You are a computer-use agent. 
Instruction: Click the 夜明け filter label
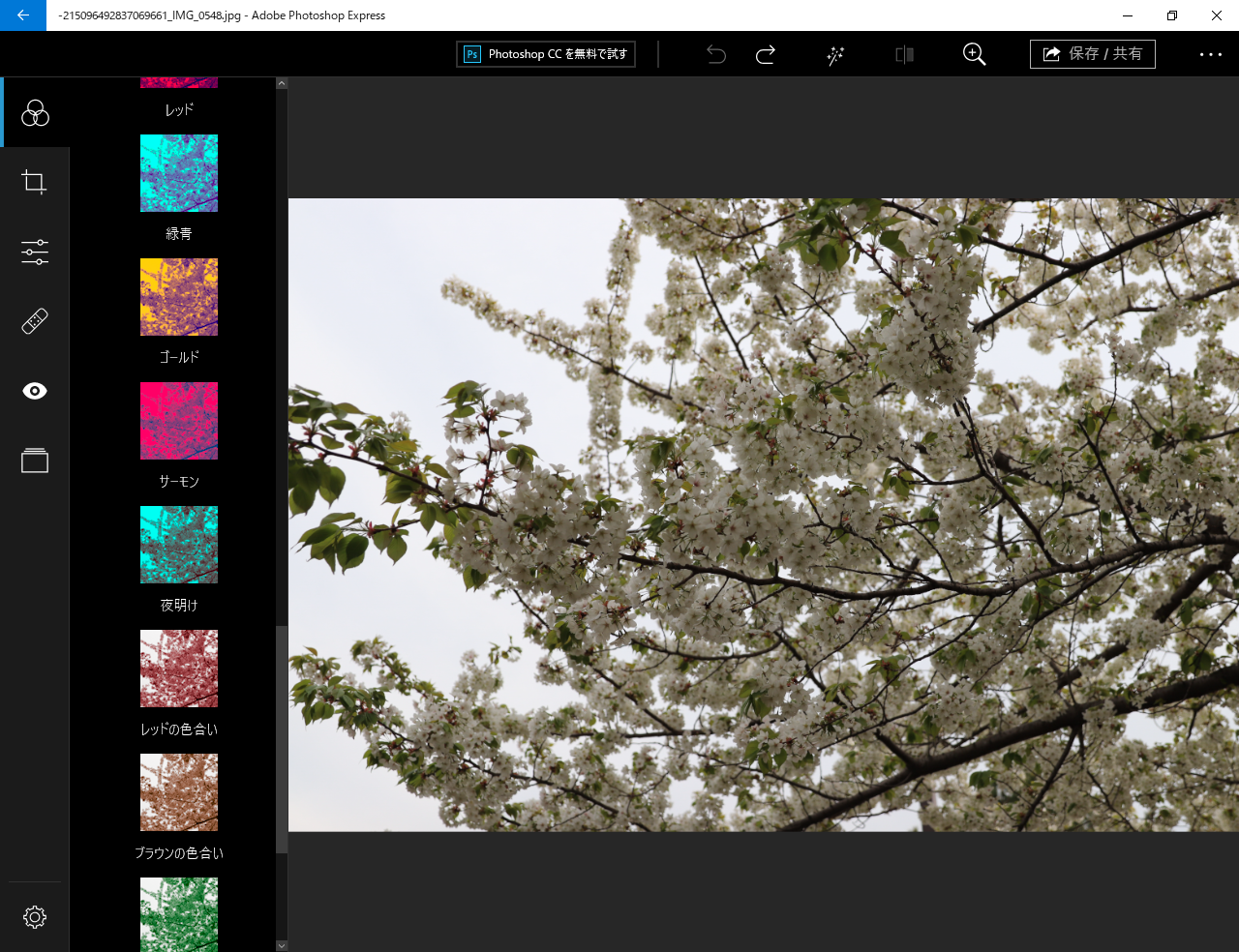(x=179, y=606)
